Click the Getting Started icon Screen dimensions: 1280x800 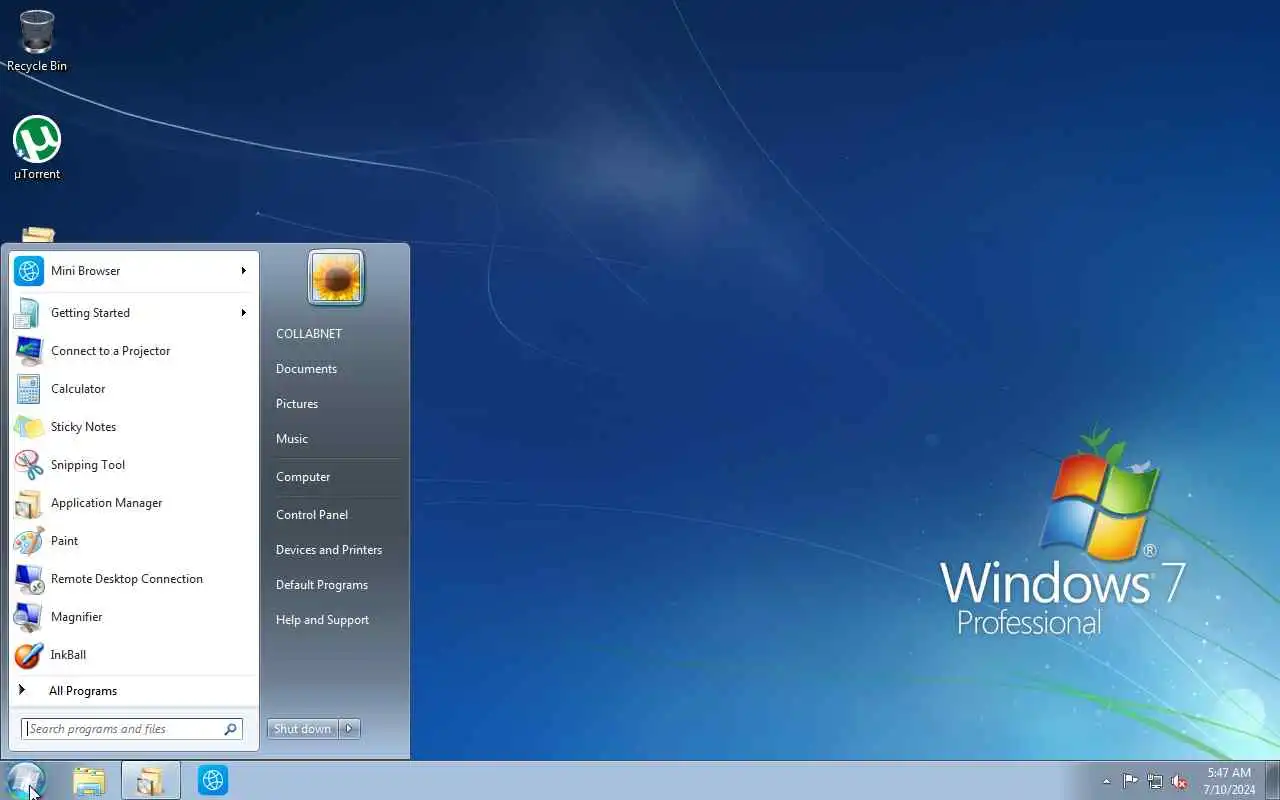28,313
